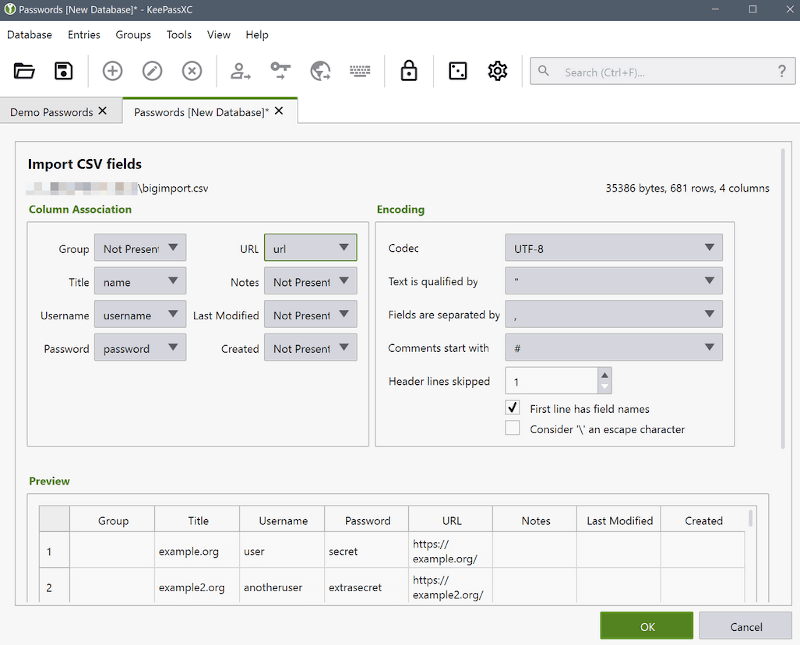Open the Tools menu

coord(179,35)
